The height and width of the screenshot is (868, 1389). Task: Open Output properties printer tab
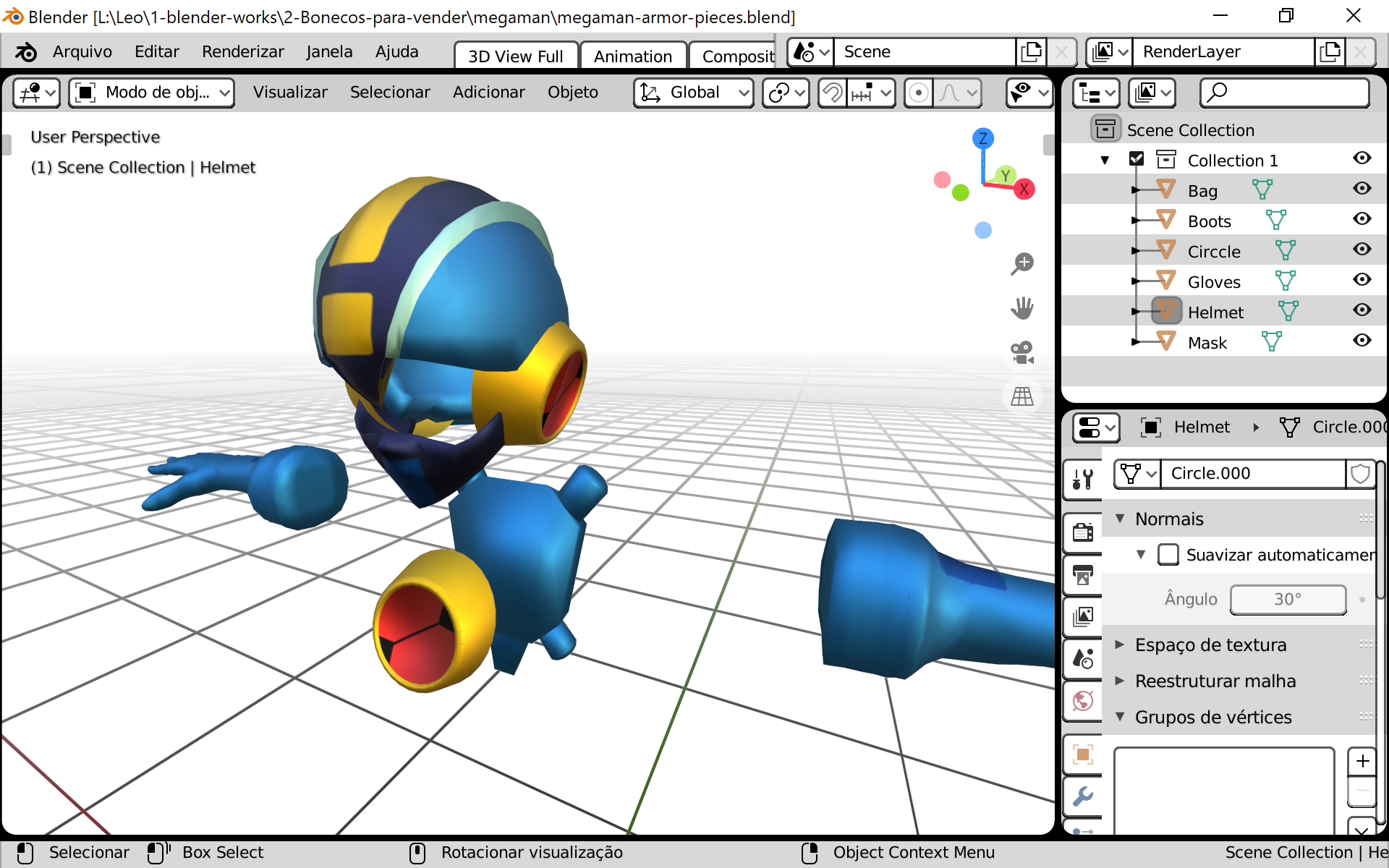pos(1083,575)
